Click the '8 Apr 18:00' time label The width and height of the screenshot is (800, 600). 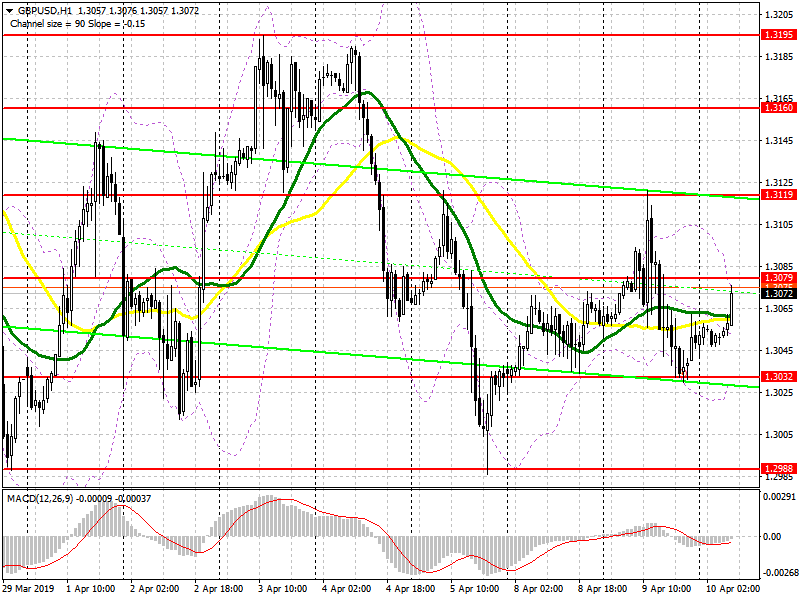tap(603, 589)
